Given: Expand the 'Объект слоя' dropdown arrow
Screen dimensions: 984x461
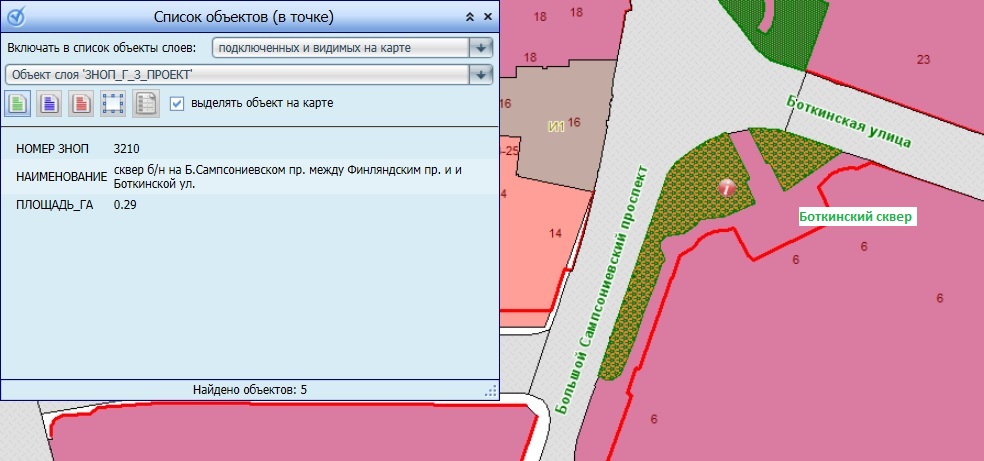Looking at the screenshot, I should (x=483, y=75).
